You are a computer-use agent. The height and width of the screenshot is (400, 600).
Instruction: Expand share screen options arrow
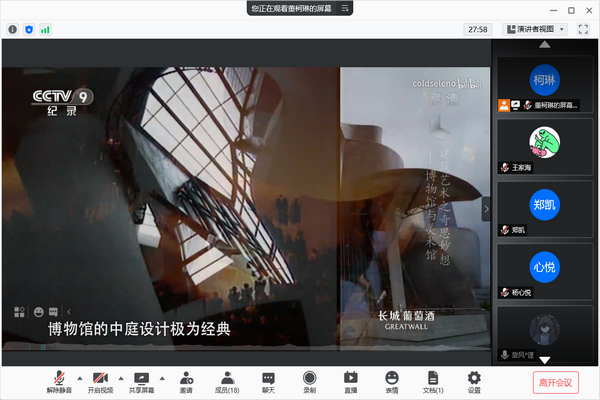[162, 379]
